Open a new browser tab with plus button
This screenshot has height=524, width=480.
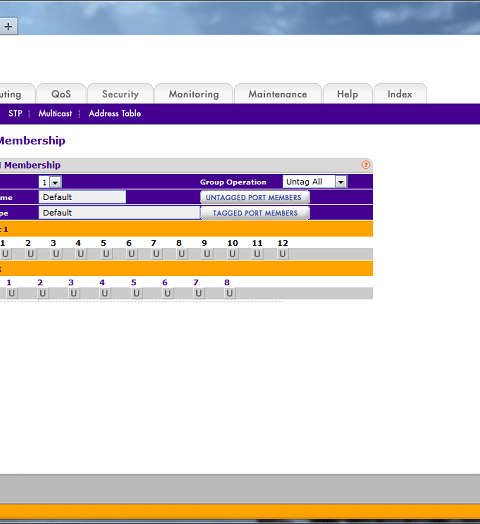[x=8, y=26]
